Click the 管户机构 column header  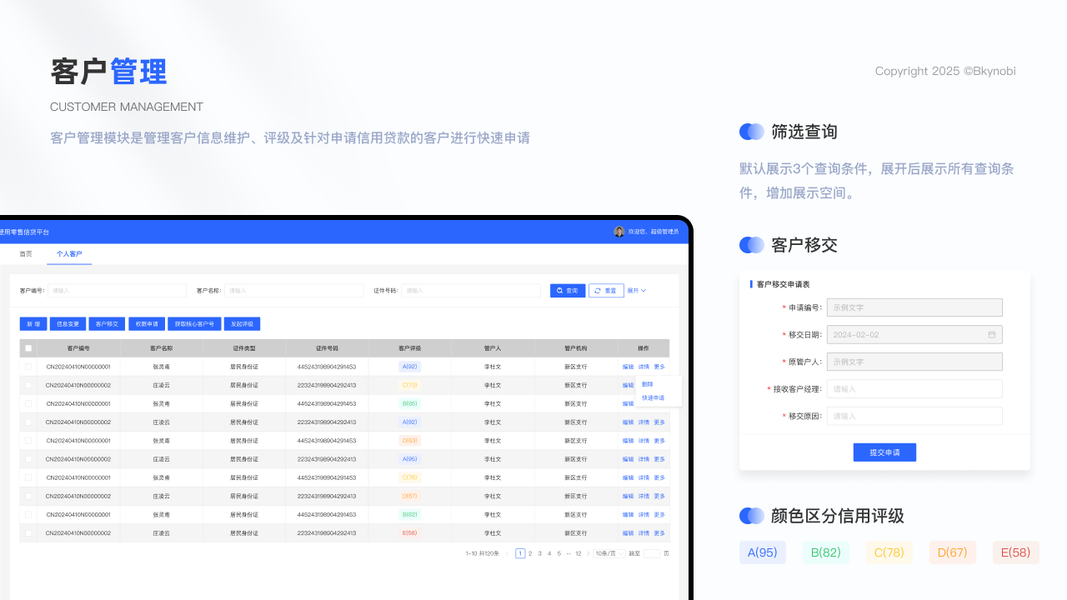[576, 348]
